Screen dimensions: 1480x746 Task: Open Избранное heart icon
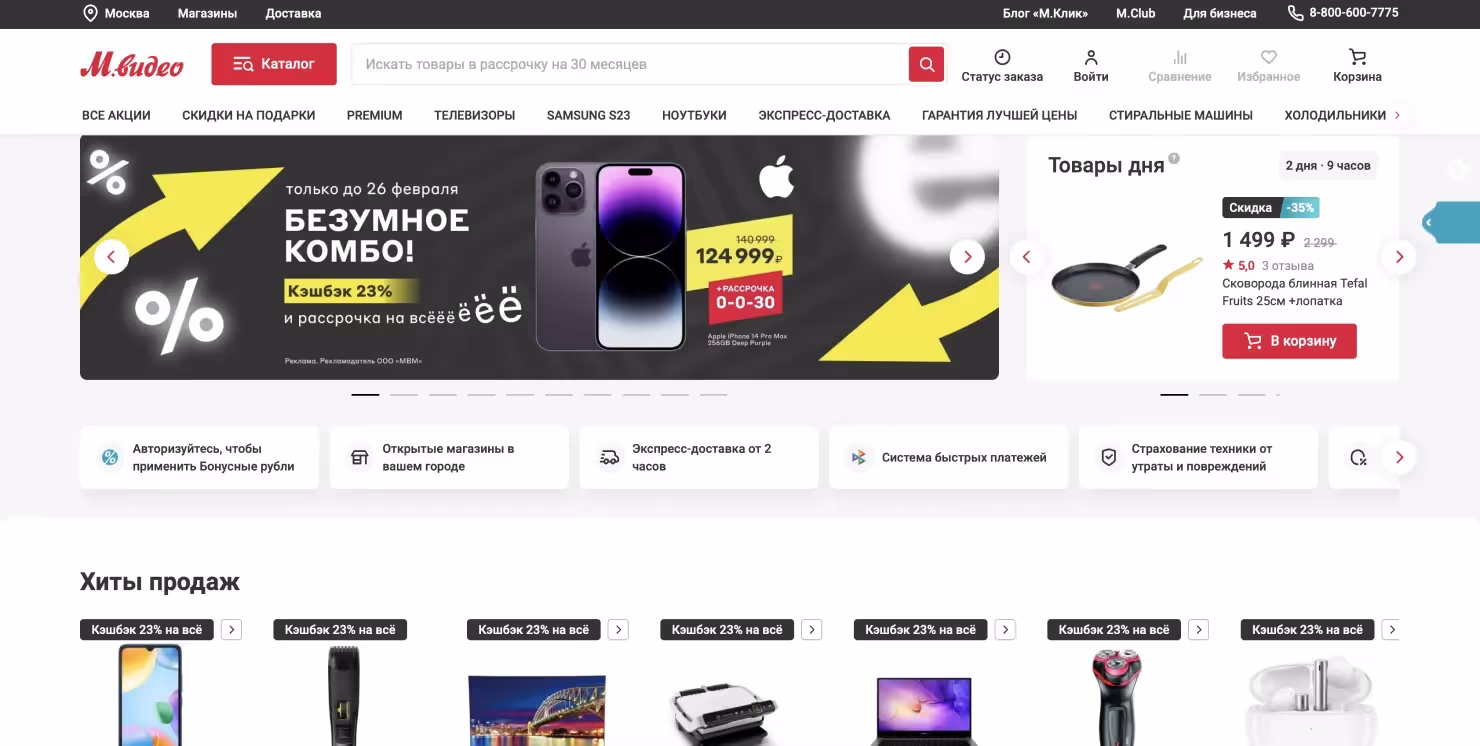pos(1268,57)
